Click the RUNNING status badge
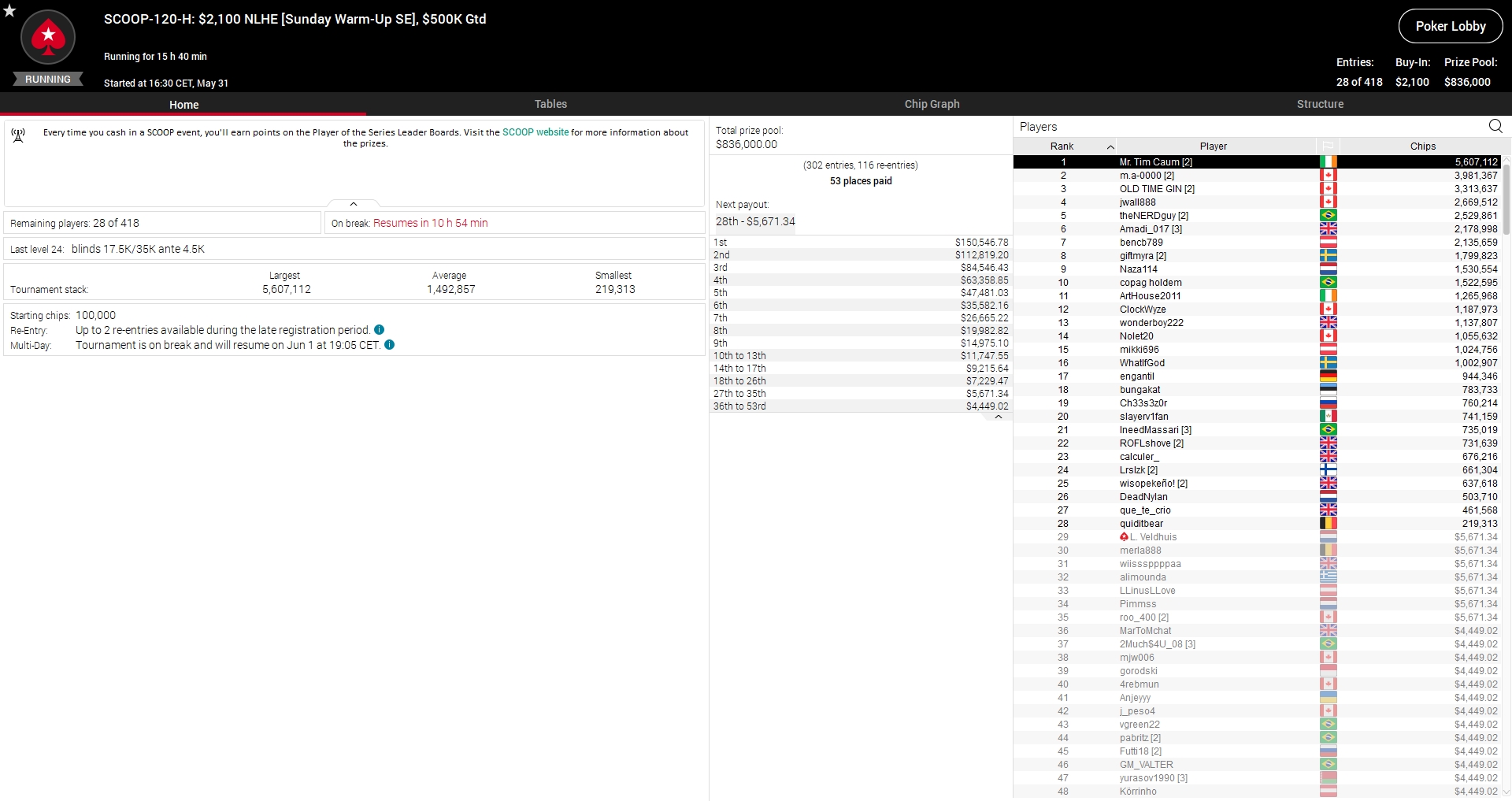This screenshot has width=1512, height=801. [x=48, y=80]
